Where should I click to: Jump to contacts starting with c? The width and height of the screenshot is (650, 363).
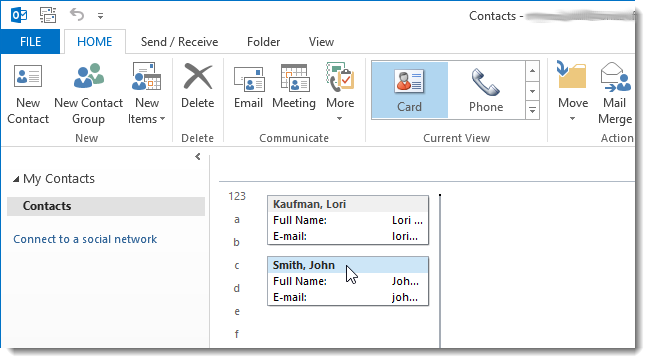[x=237, y=265]
